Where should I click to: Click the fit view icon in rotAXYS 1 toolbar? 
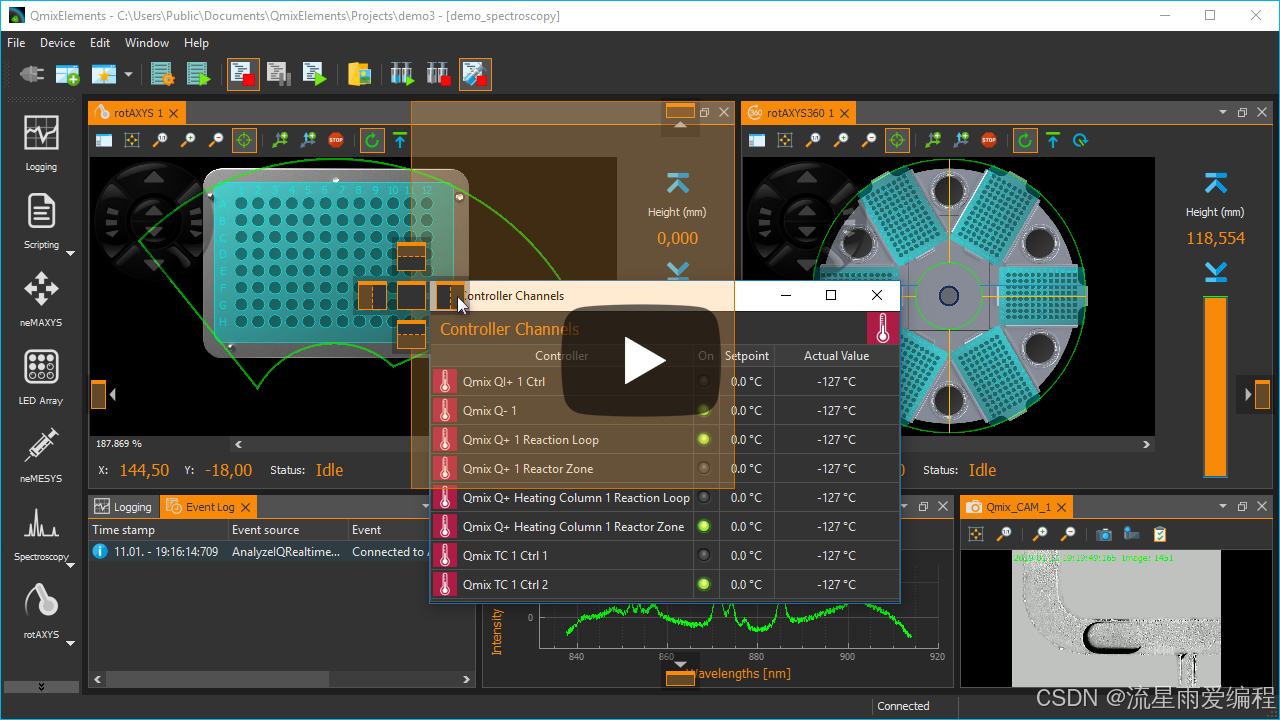[132, 140]
